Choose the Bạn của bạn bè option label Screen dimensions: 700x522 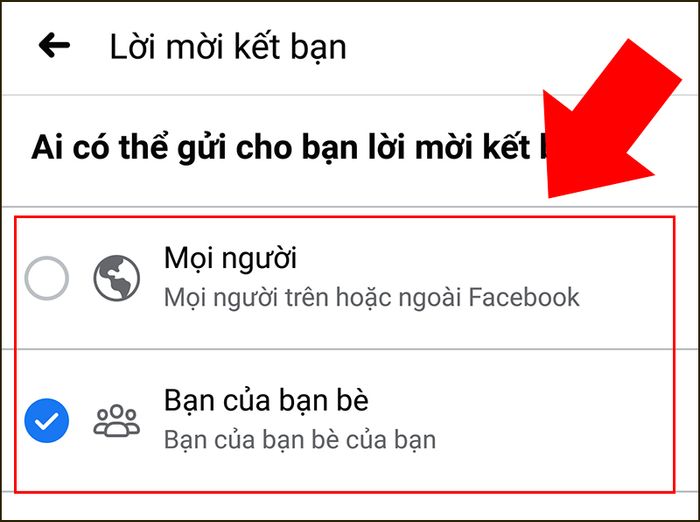pyautogui.click(x=267, y=400)
